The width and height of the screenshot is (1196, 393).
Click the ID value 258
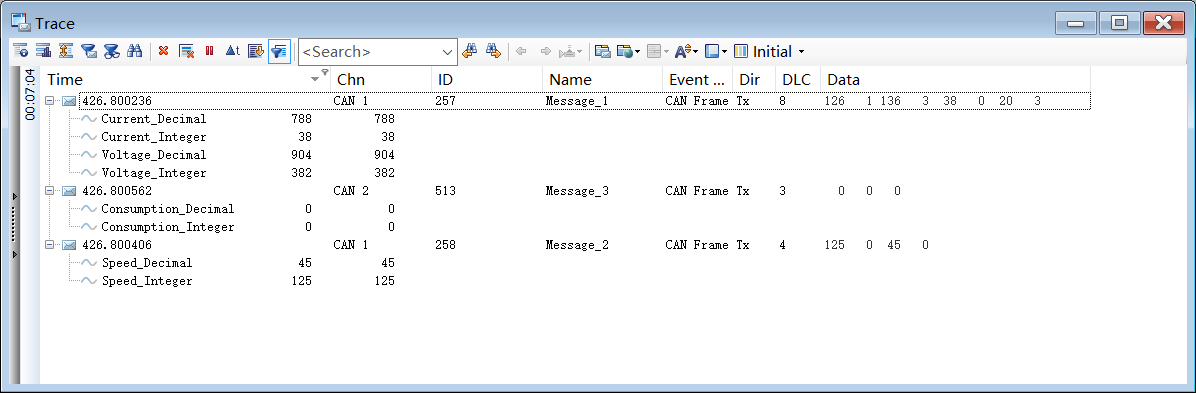[445, 245]
